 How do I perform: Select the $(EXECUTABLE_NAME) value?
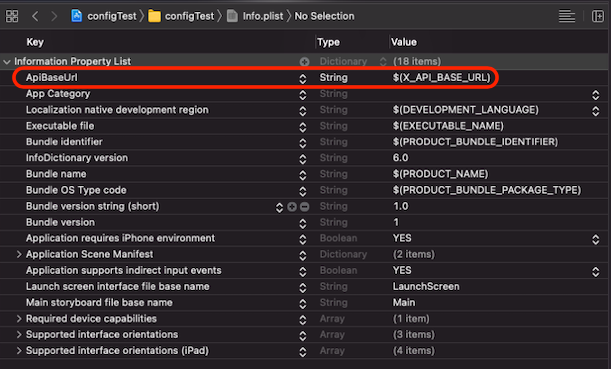tap(448, 126)
